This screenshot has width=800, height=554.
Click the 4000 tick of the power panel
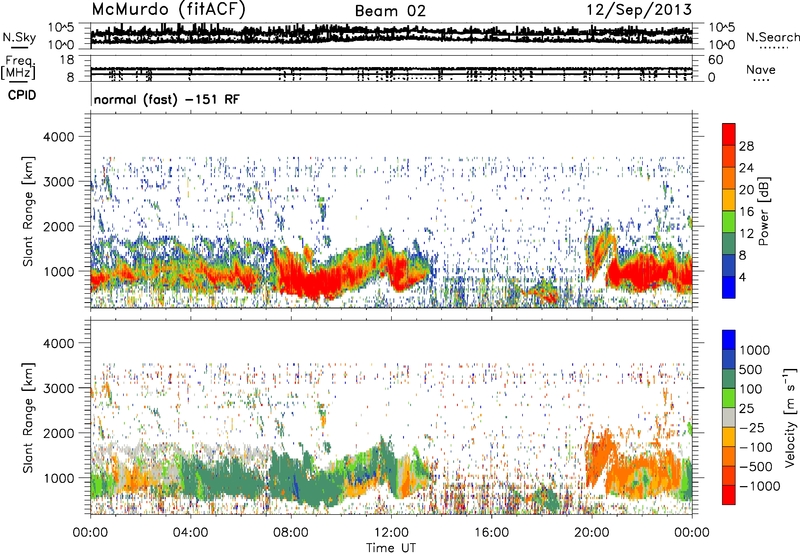(x=59, y=137)
